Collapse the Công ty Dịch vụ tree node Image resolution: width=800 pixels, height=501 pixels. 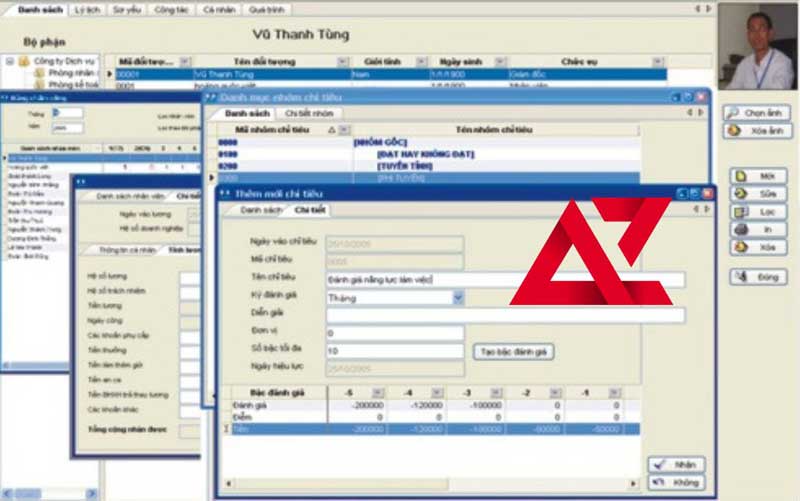pyautogui.click(x=10, y=61)
